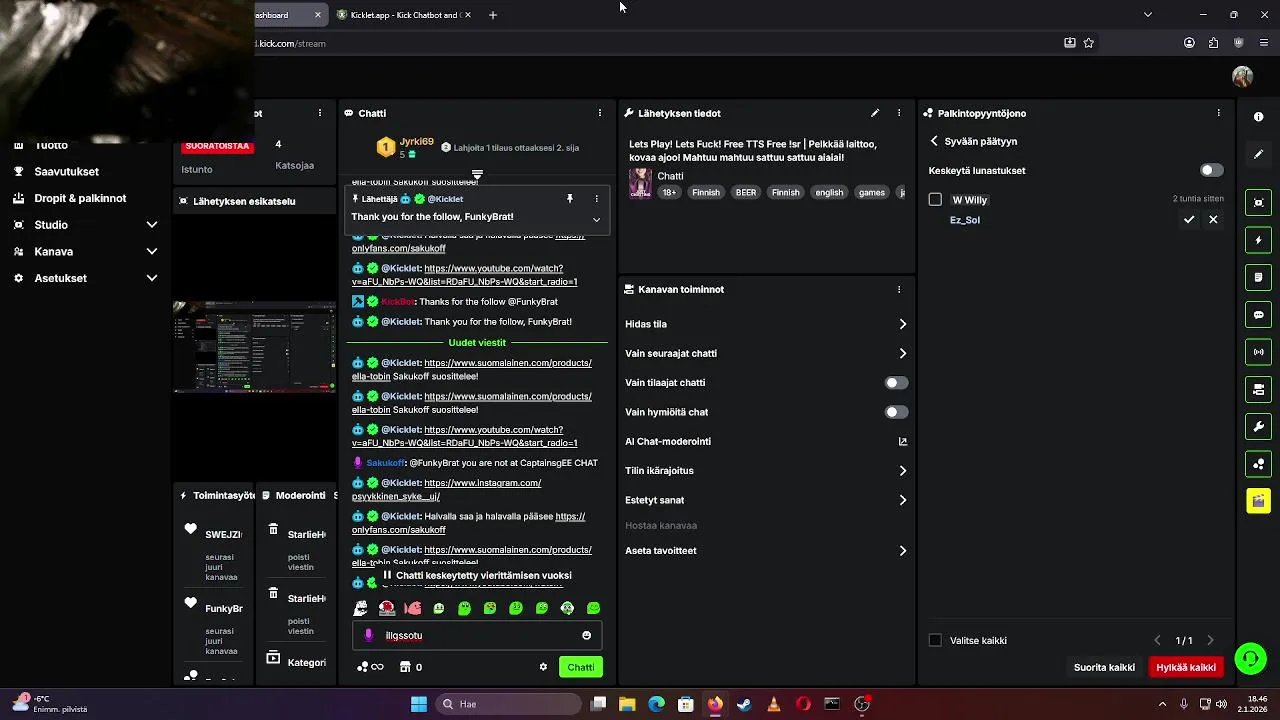The image size is (1280, 720).
Task: Reject Ez_Sol reward with X icon
Action: 1213,219
